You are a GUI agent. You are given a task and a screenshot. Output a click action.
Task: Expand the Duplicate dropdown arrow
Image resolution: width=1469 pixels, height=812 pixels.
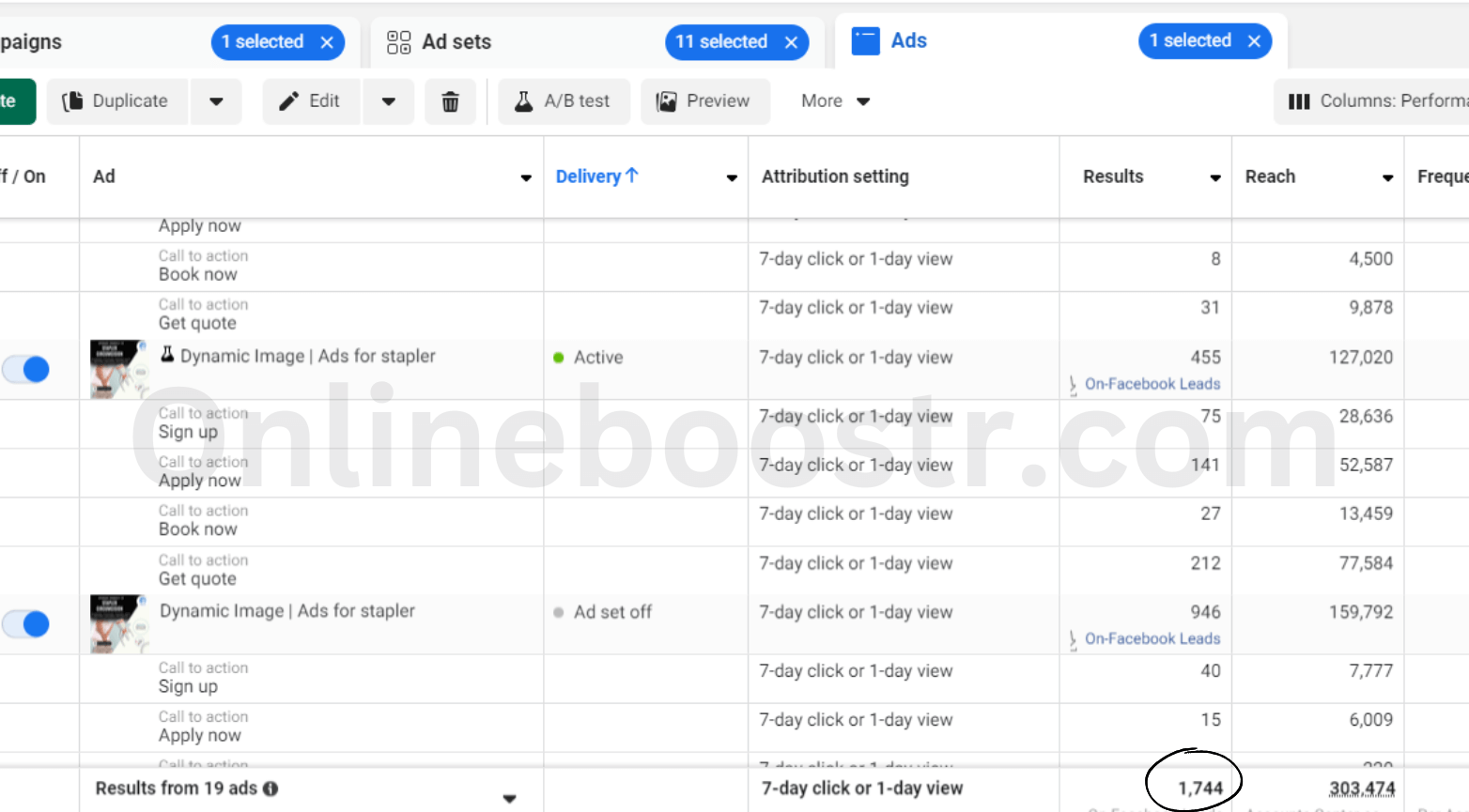(216, 101)
